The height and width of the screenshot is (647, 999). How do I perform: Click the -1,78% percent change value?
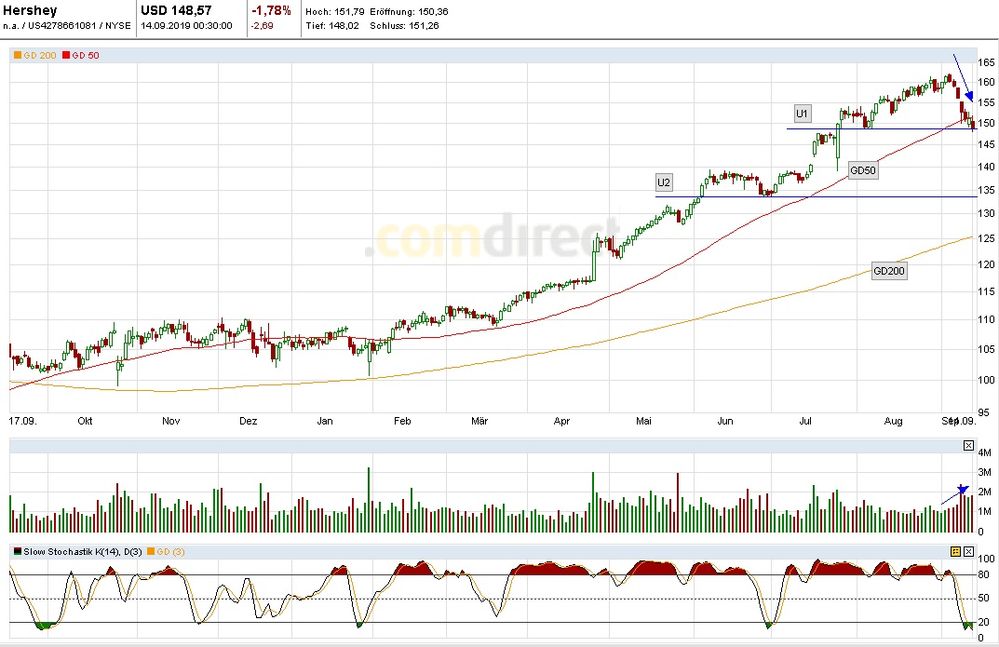(271, 11)
